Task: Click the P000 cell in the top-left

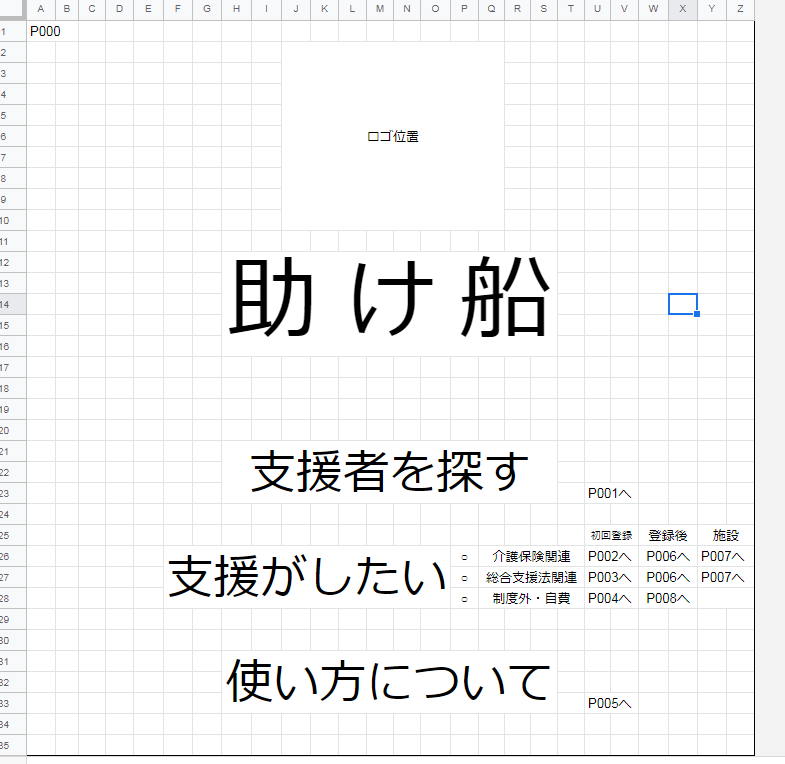Action: pos(45,31)
